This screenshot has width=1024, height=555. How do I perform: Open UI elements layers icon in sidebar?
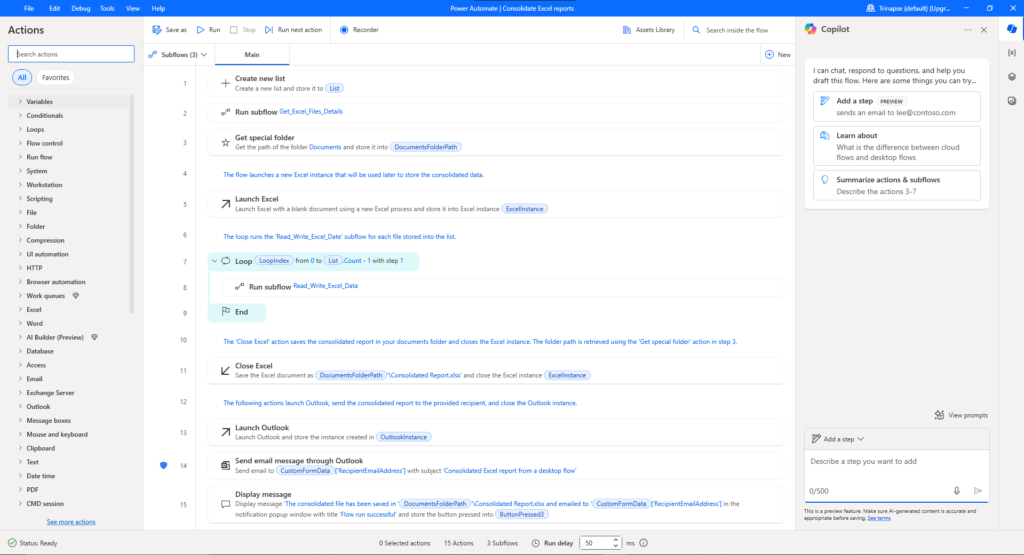(1012, 77)
